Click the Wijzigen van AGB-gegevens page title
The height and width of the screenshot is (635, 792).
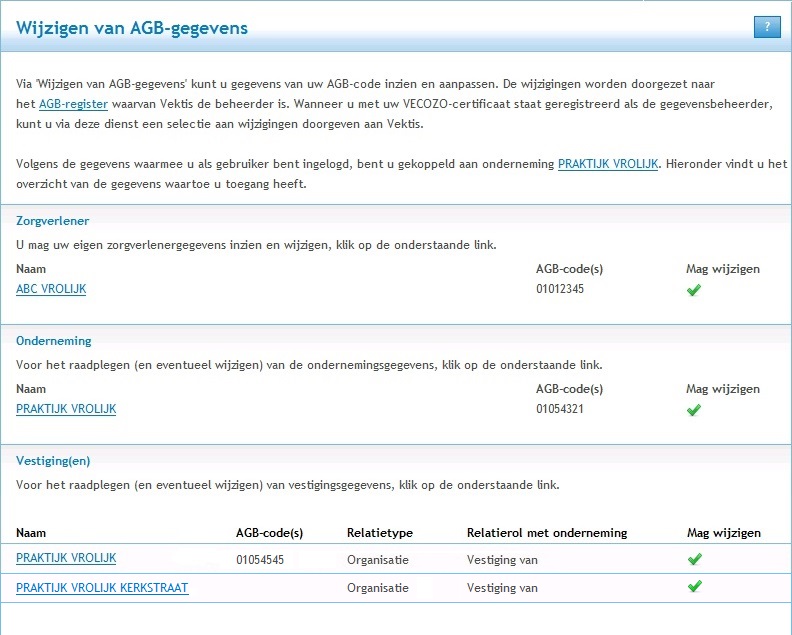click(x=132, y=28)
